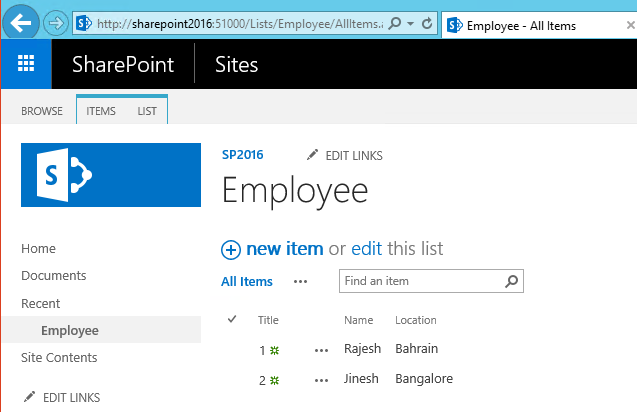Viewport: 637px width, 412px height.
Task: Refresh the page with the reload icon
Action: click(427, 22)
